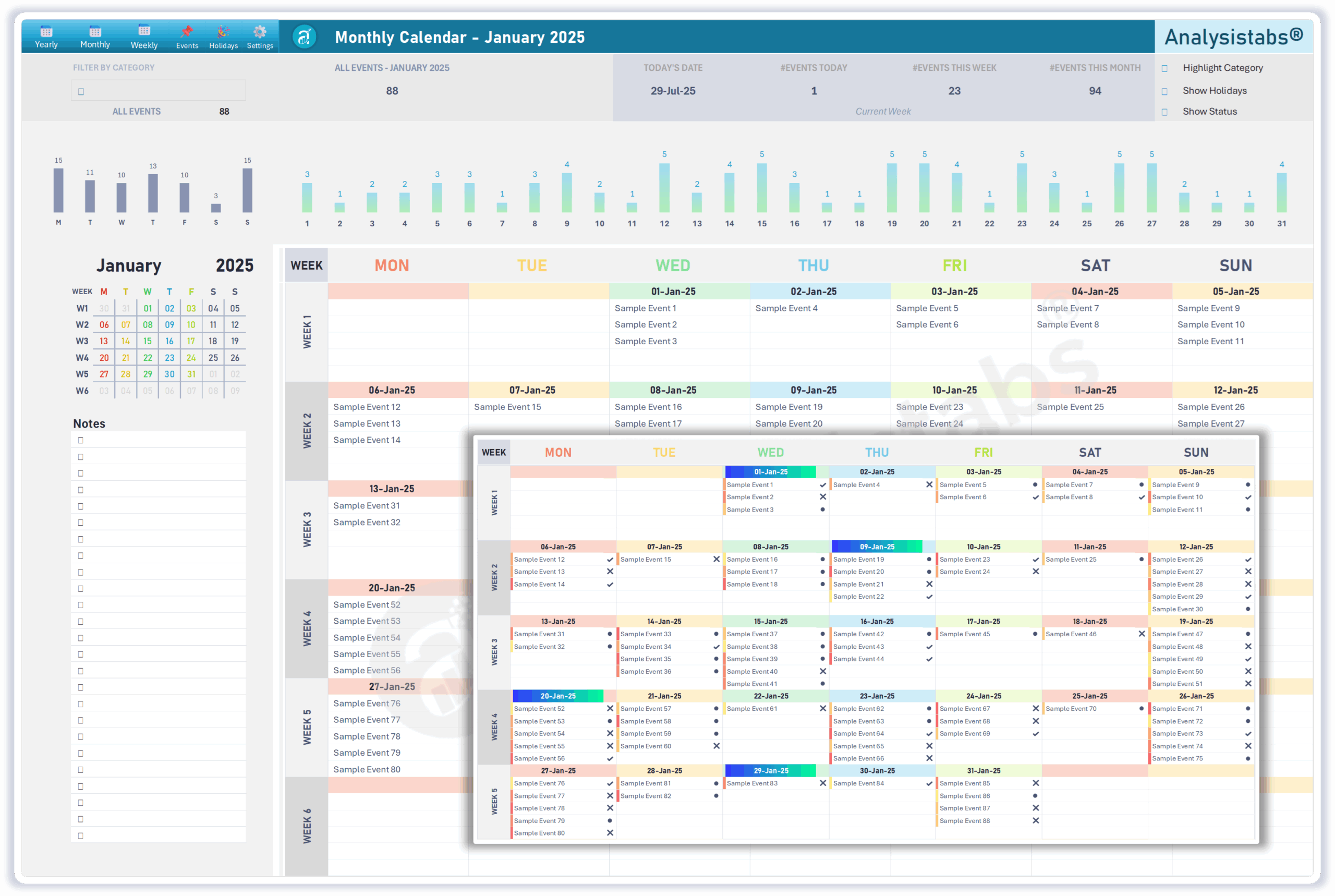The height and width of the screenshot is (896, 1335).
Task: Click the X status icon beside Sample Event 4
Action: [x=930, y=484]
